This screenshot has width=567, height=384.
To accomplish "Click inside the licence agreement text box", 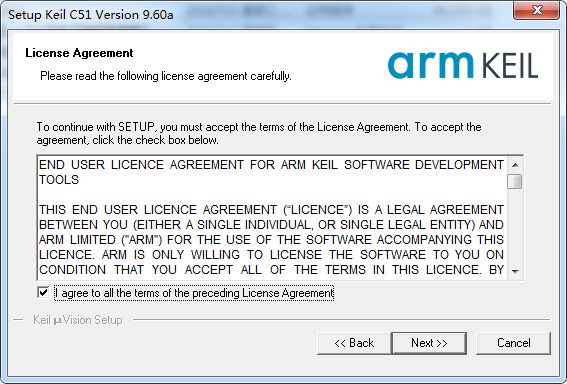I will pyautogui.click(x=272, y=217).
